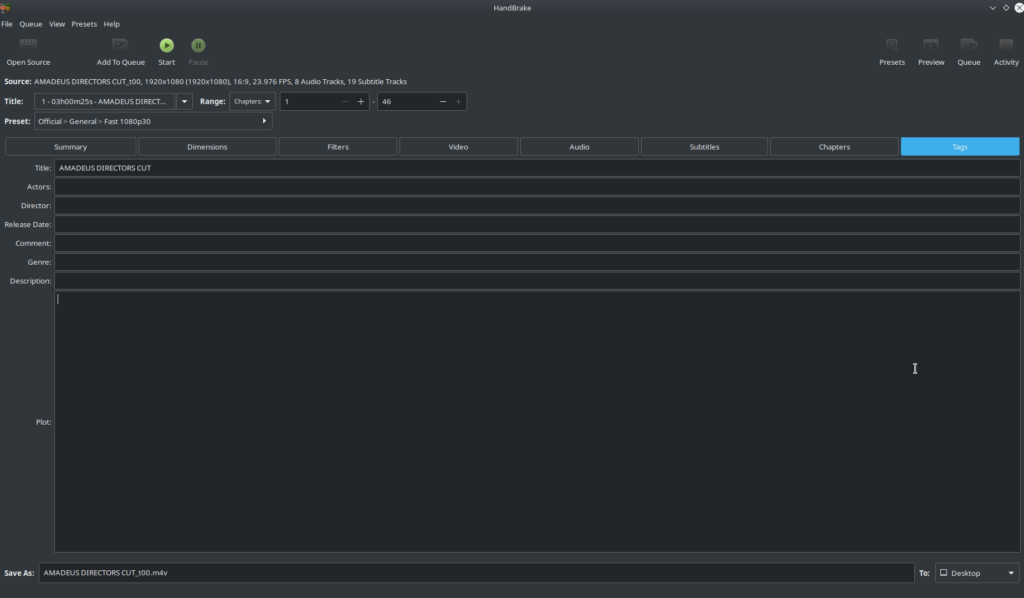Click the end chapter field showing 46
1024x598 pixels.
[406, 101]
